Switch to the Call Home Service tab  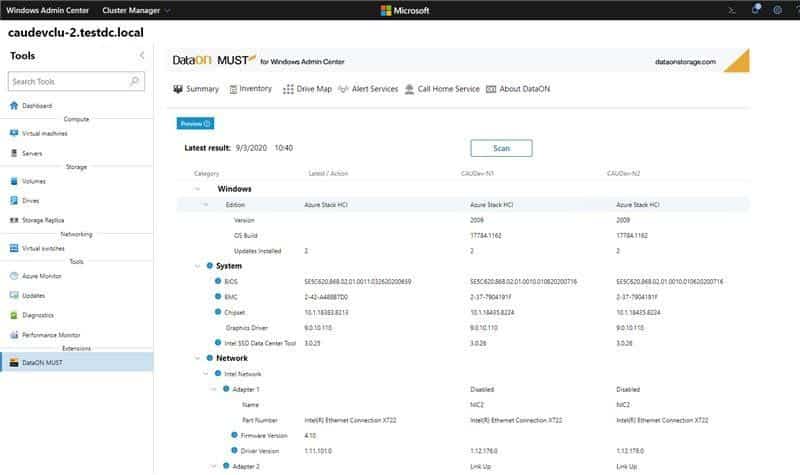(442, 89)
